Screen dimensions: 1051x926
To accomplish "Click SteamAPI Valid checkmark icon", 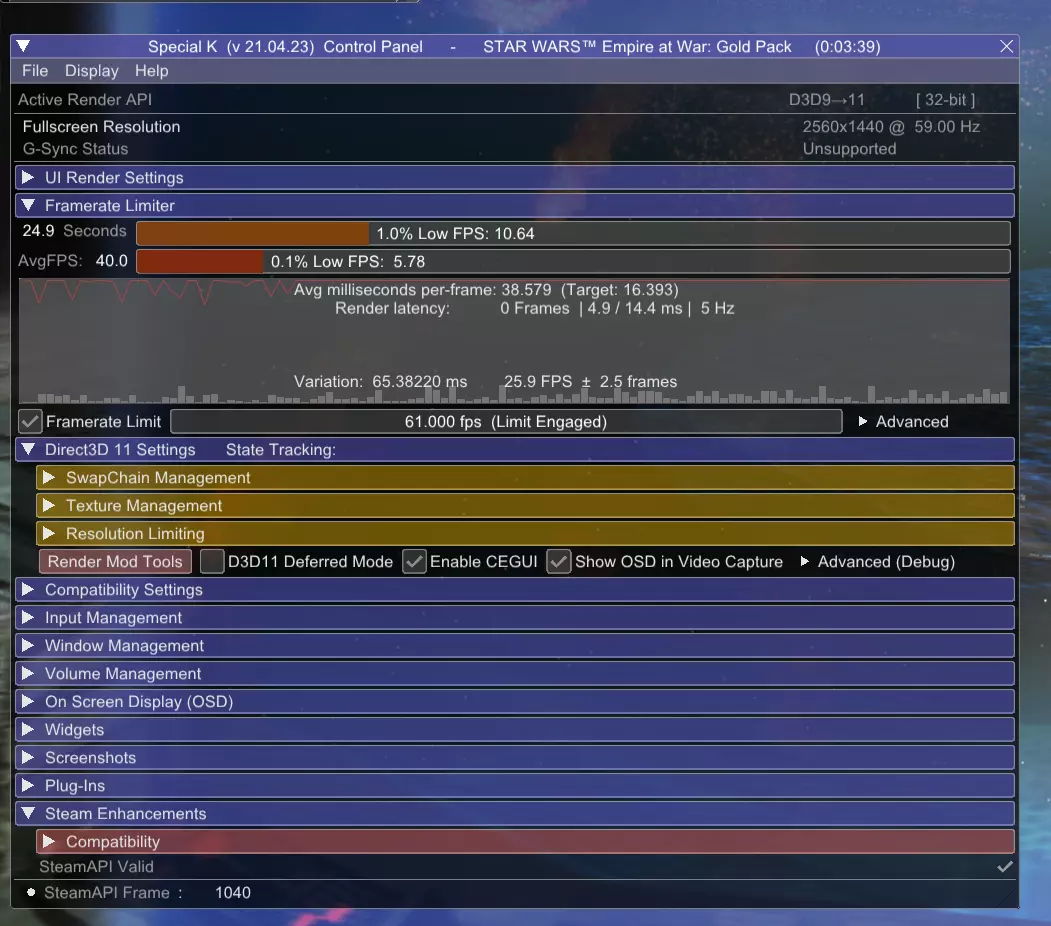I will 1004,866.
